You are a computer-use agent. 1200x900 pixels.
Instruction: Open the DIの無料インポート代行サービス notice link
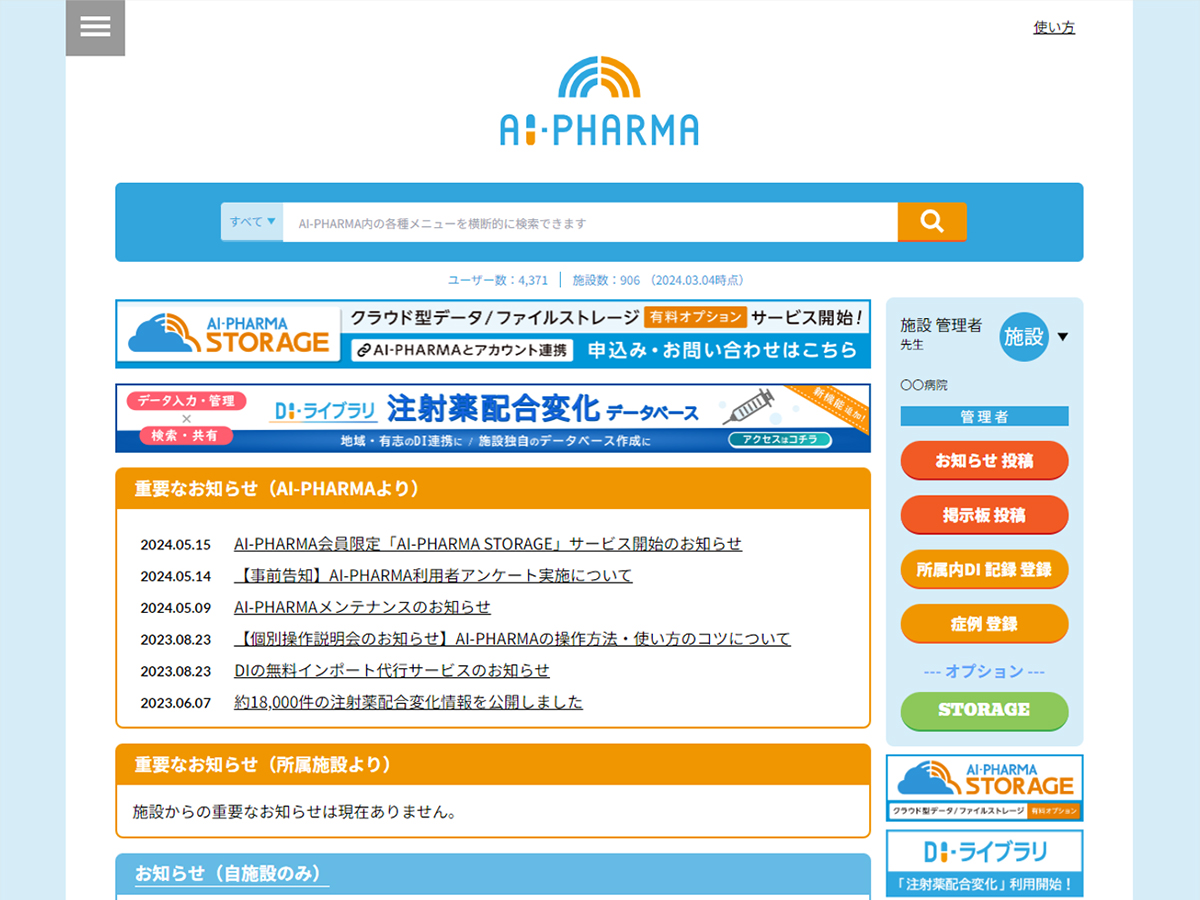click(x=391, y=670)
